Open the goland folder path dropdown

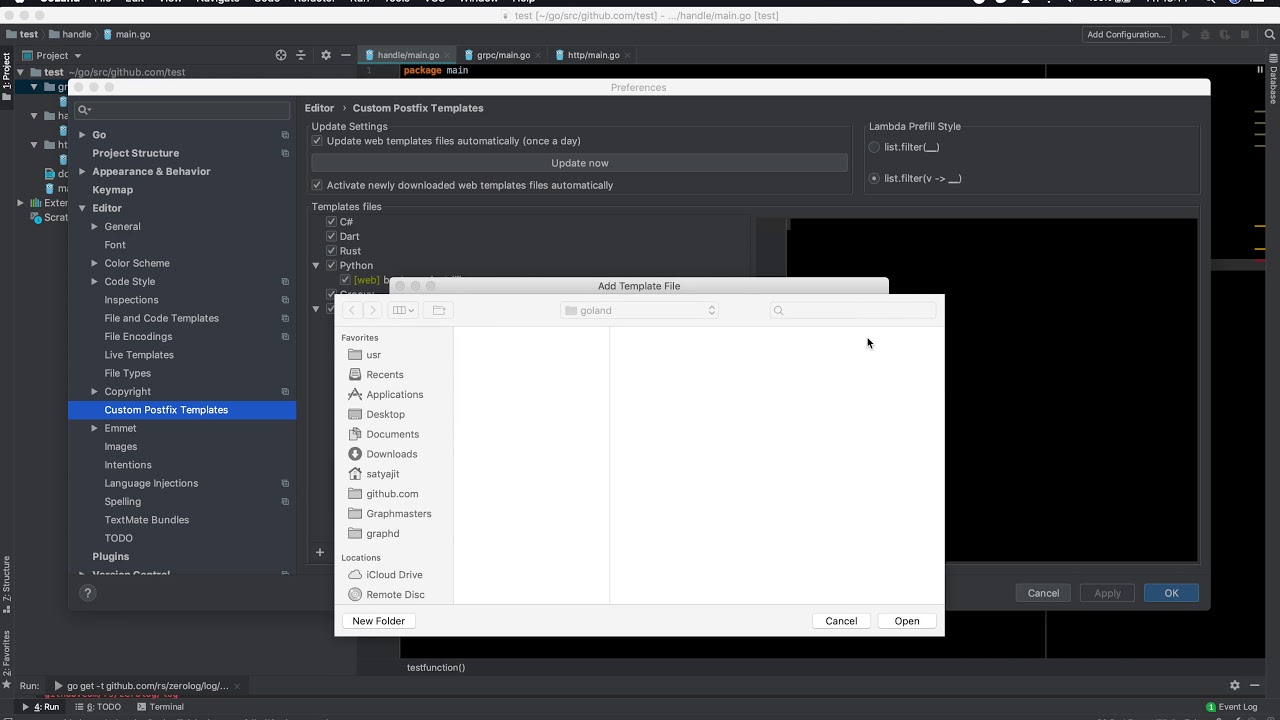pos(639,310)
